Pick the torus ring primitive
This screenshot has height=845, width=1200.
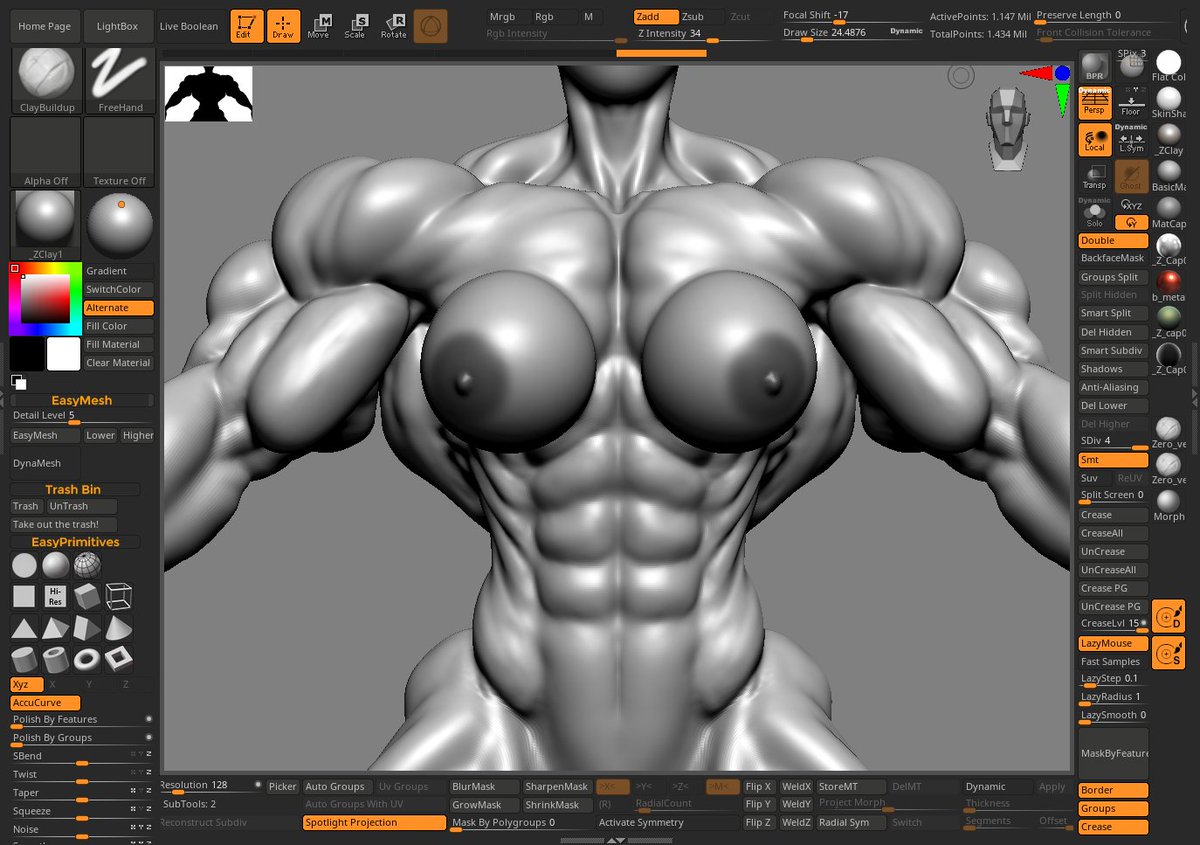(87, 659)
